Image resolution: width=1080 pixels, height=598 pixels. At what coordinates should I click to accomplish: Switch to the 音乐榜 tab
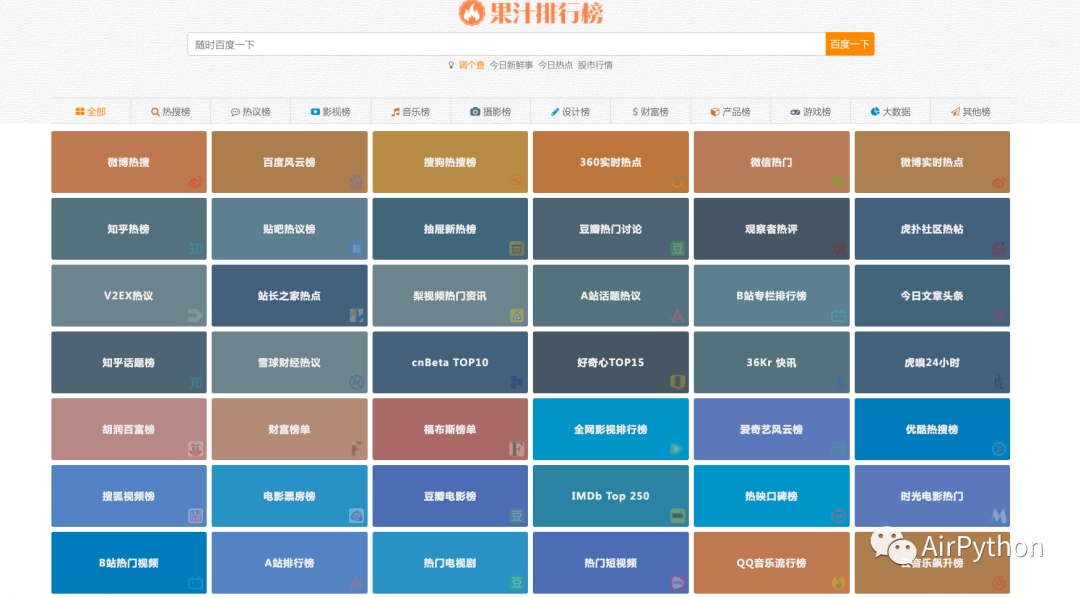(x=411, y=112)
